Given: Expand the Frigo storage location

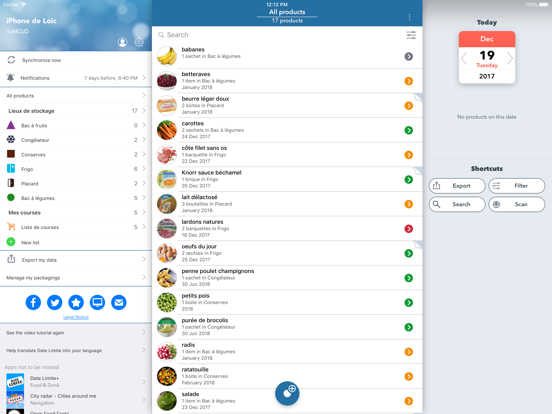Looking at the screenshot, I should point(76,169).
